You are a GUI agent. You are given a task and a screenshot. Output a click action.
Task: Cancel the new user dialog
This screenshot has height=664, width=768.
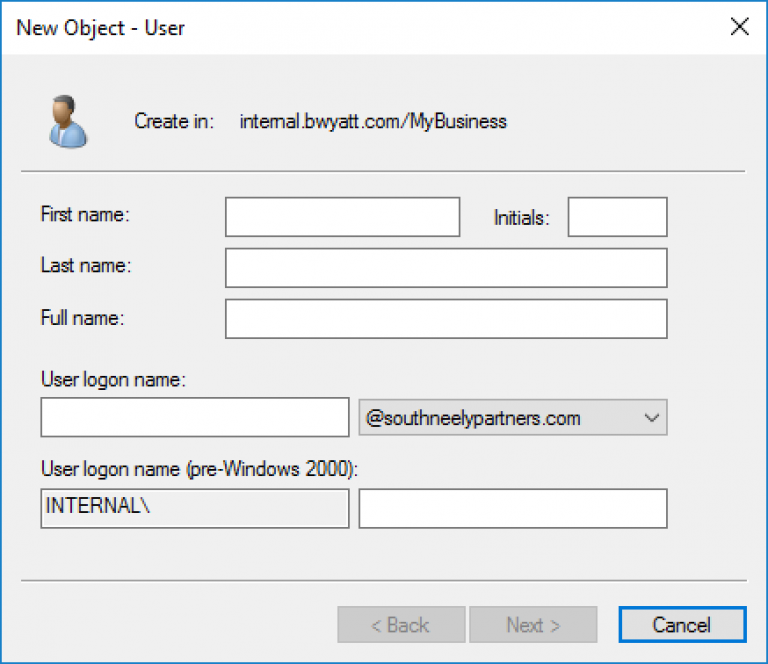(x=682, y=625)
